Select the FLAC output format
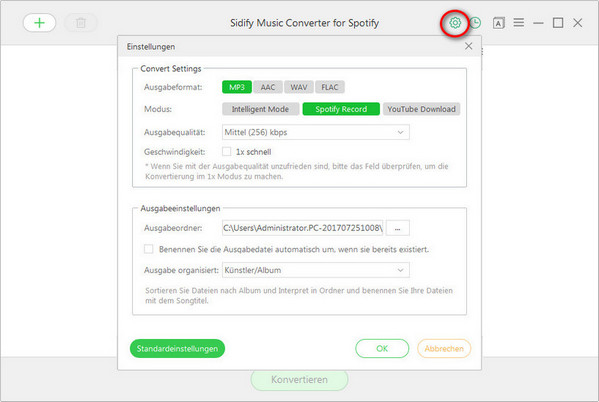The height and width of the screenshot is (402, 599). pyautogui.click(x=330, y=87)
